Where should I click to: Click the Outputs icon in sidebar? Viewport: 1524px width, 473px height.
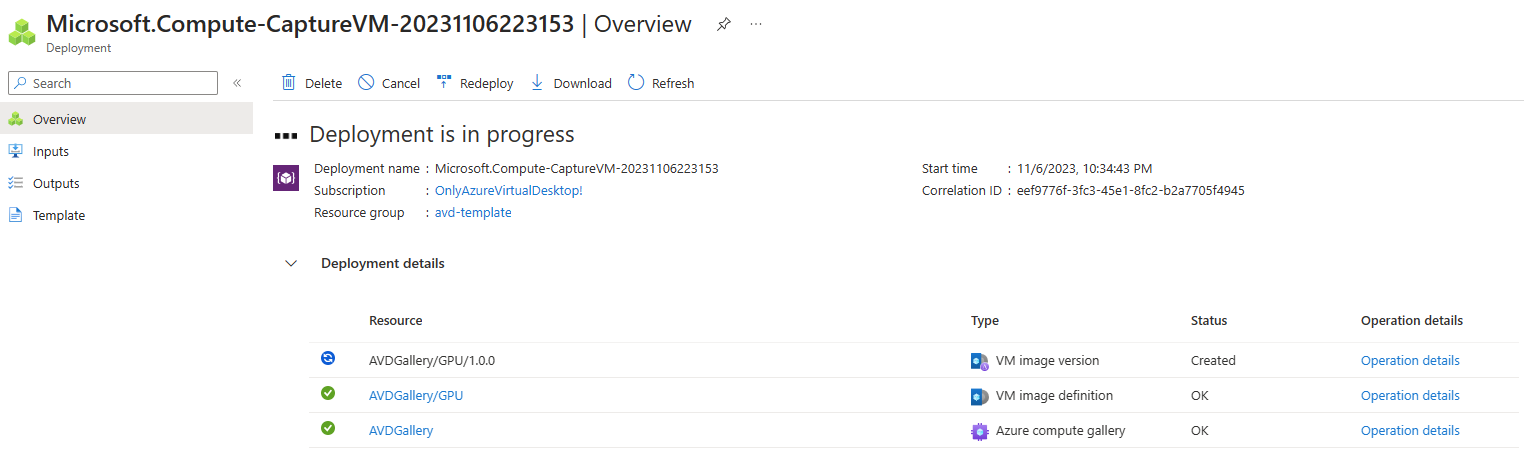pyautogui.click(x=15, y=183)
